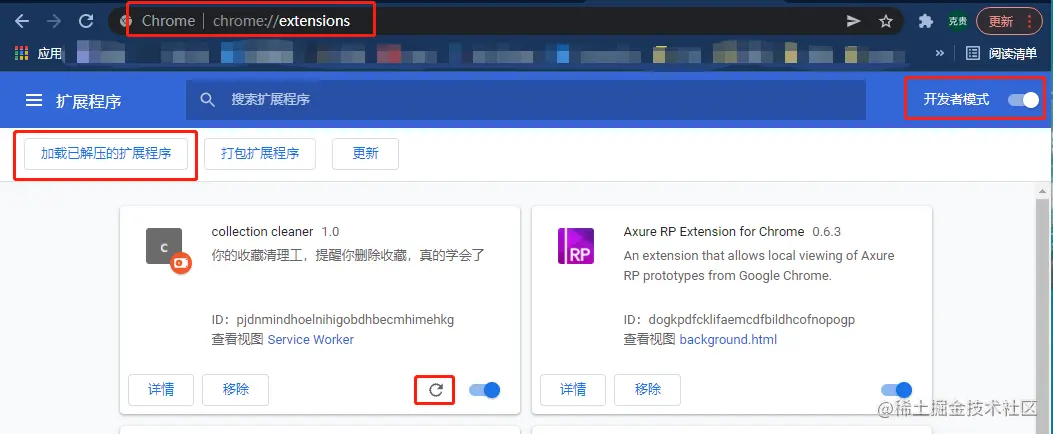The height and width of the screenshot is (434, 1053).
Task: Open the hamburger menu next to 扩展程序
Action: 34,101
